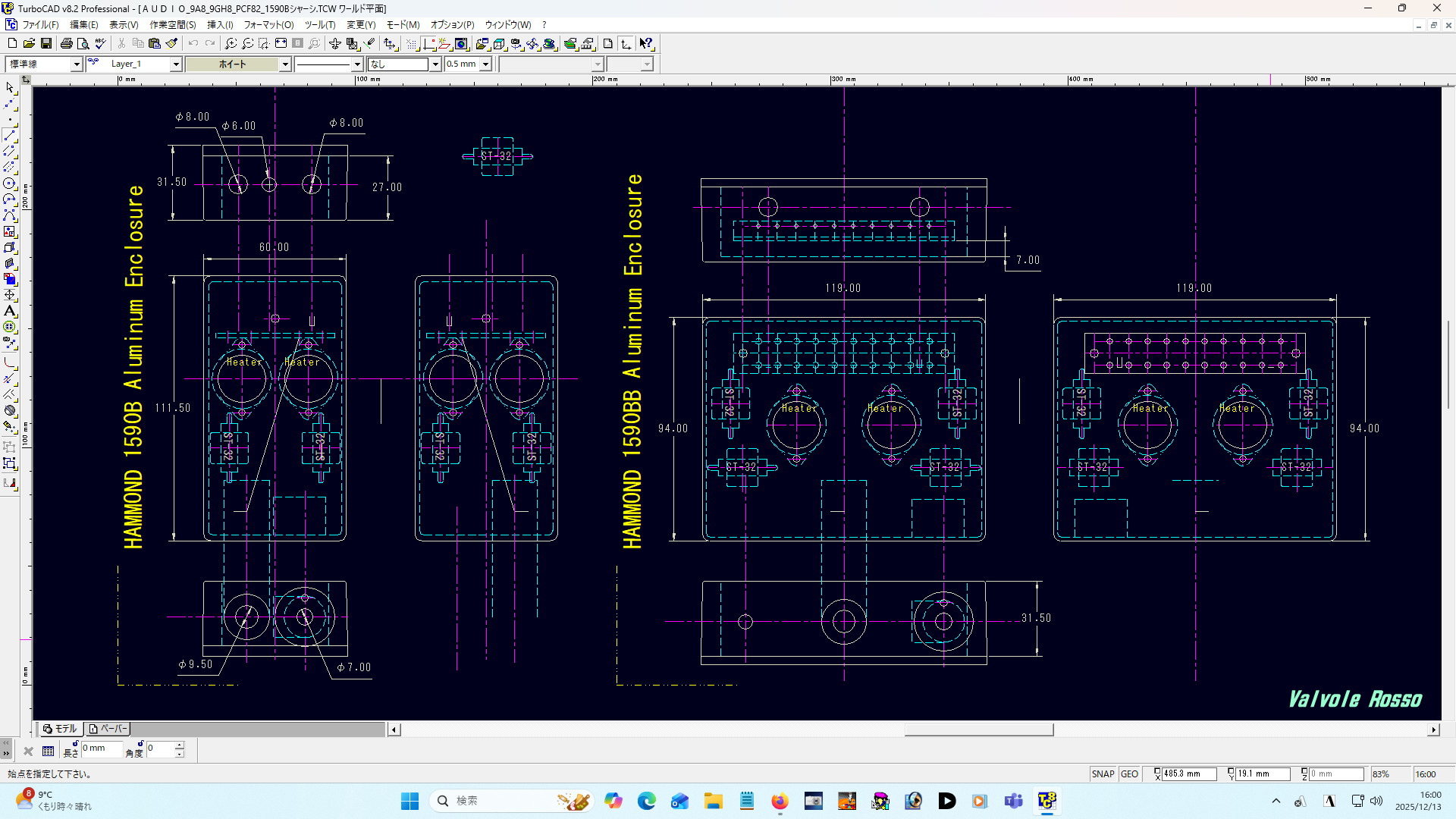Open the フォーマット(O) menu
The image size is (1456, 819).
coord(268,25)
